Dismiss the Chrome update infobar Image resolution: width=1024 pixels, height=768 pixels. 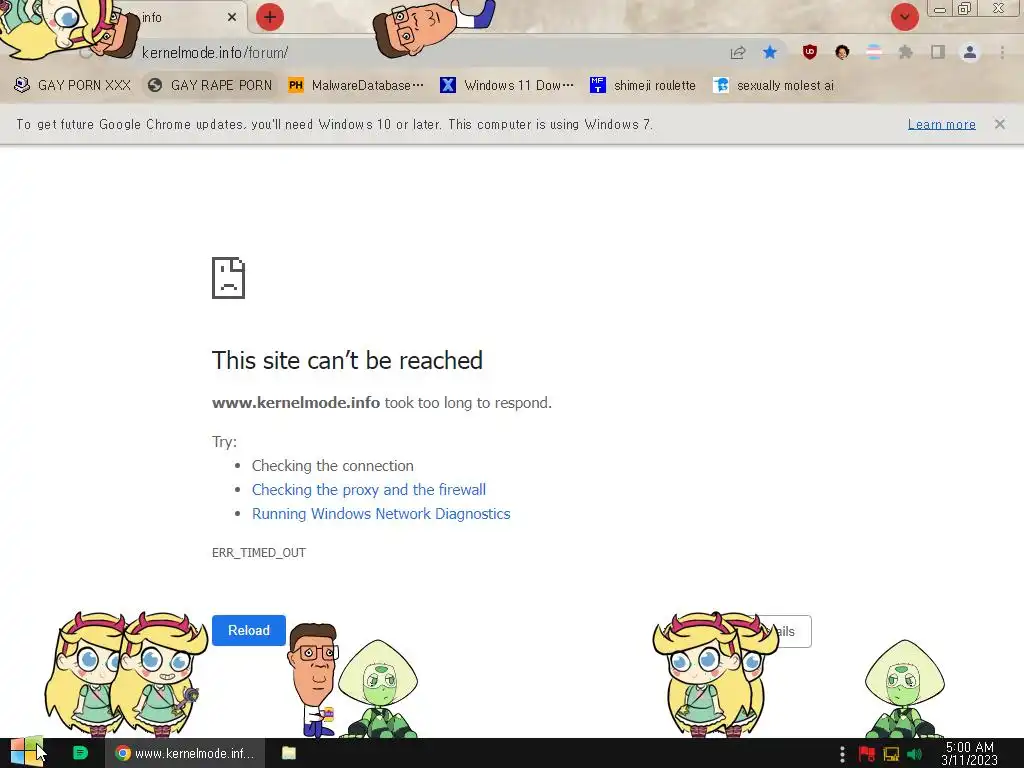1000,124
